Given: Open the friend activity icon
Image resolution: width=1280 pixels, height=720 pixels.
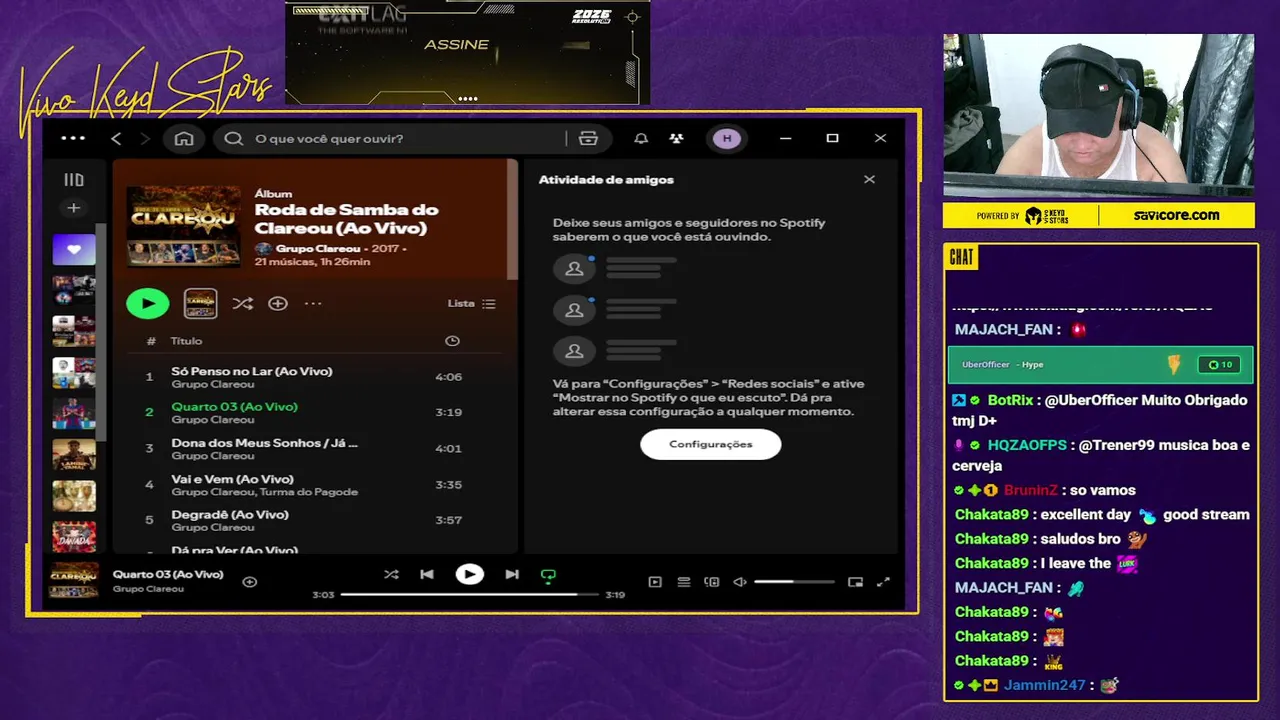Looking at the screenshot, I should tap(677, 139).
